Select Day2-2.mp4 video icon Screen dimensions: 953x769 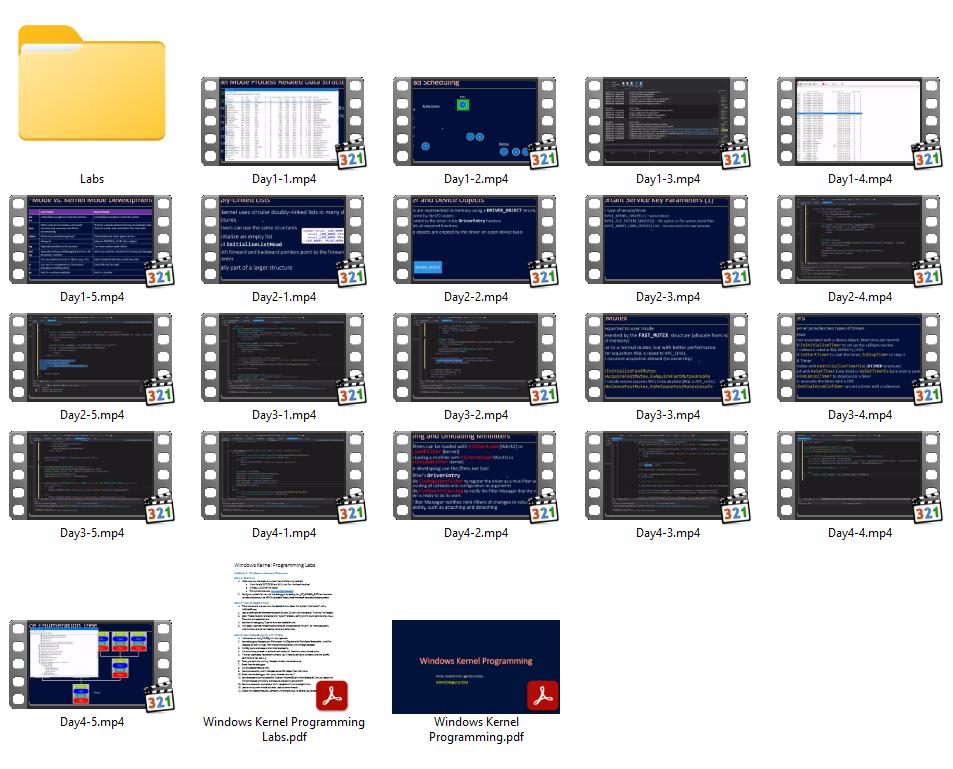pyautogui.click(x=475, y=240)
